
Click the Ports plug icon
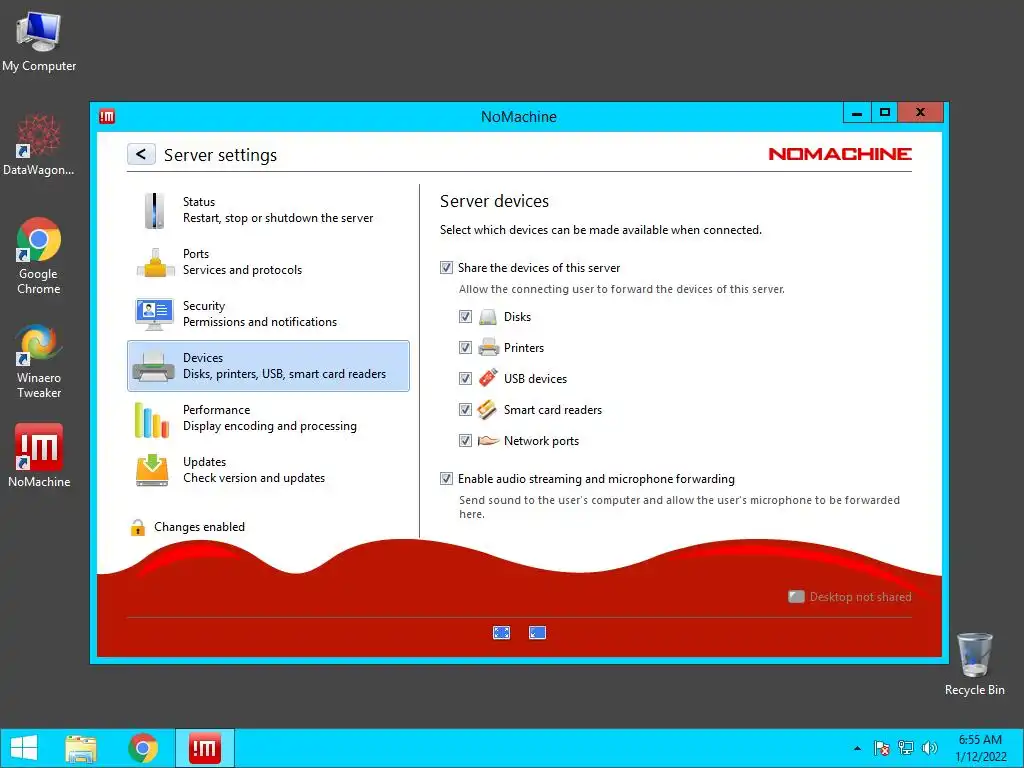point(154,263)
